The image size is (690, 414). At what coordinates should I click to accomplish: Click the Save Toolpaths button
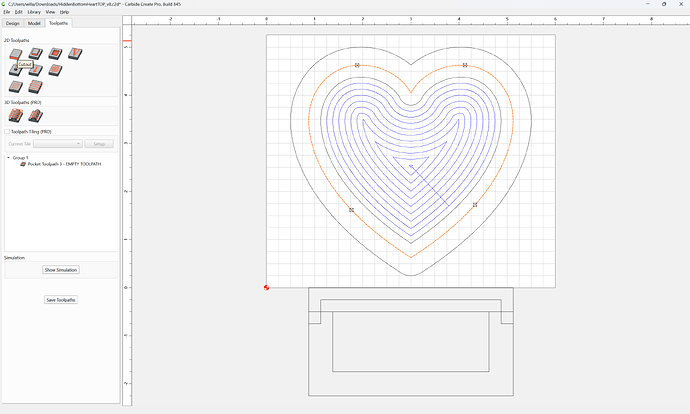click(61, 300)
